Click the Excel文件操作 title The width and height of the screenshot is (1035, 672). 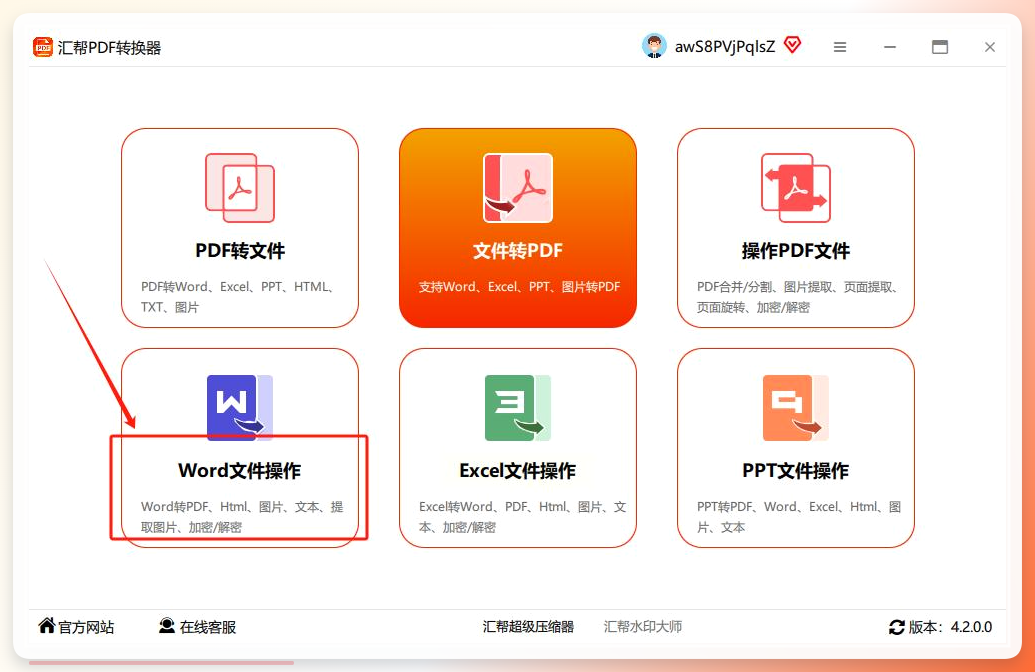tap(518, 471)
